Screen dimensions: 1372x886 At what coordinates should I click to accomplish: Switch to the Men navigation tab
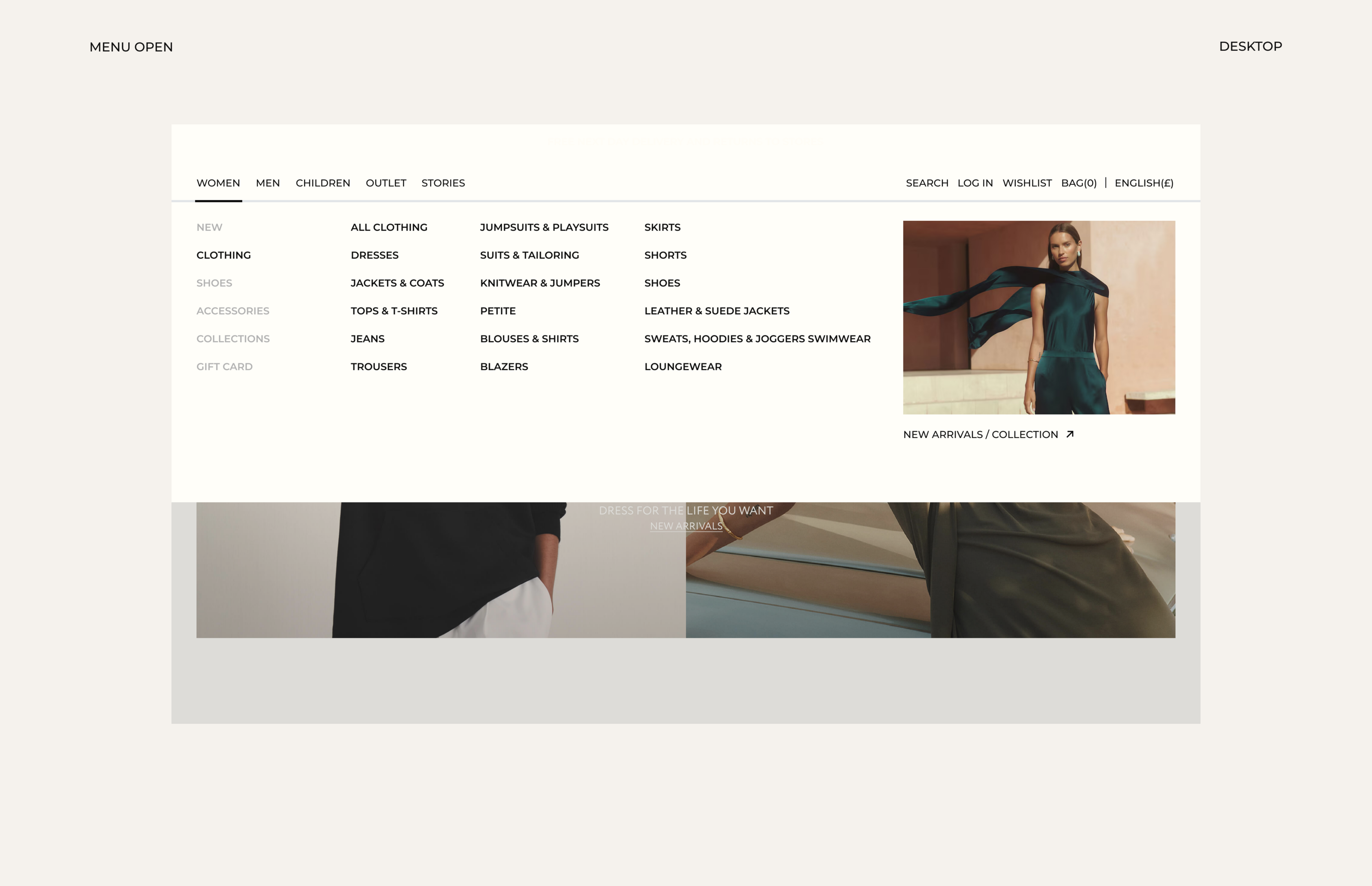click(268, 183)
